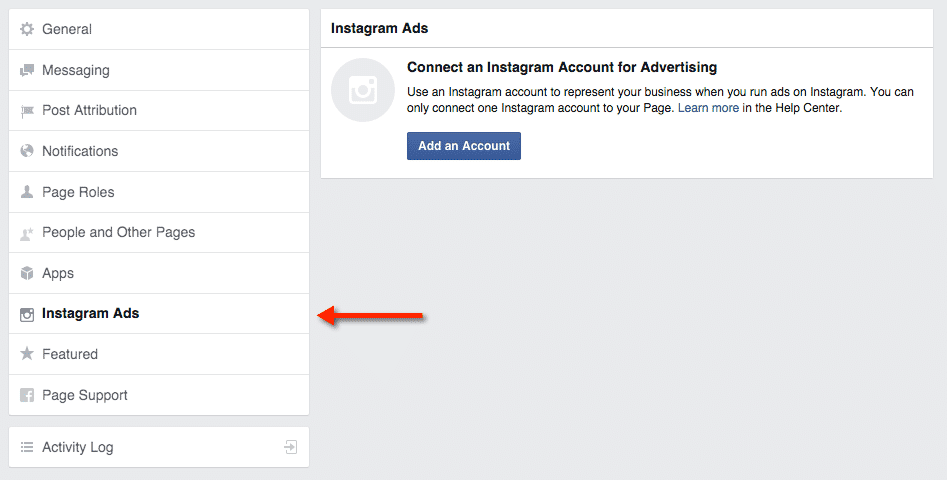Open the Page Support section

tap(159, 395)
